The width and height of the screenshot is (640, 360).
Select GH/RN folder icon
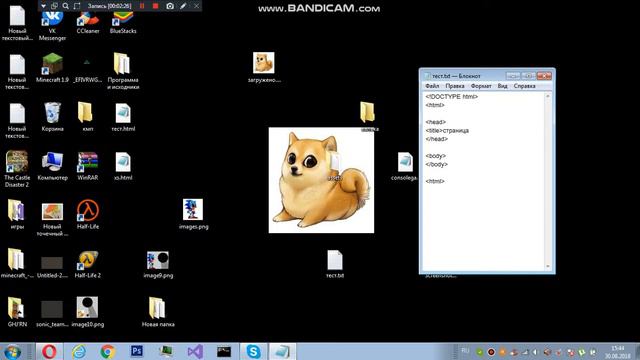(x=17, y=312)
